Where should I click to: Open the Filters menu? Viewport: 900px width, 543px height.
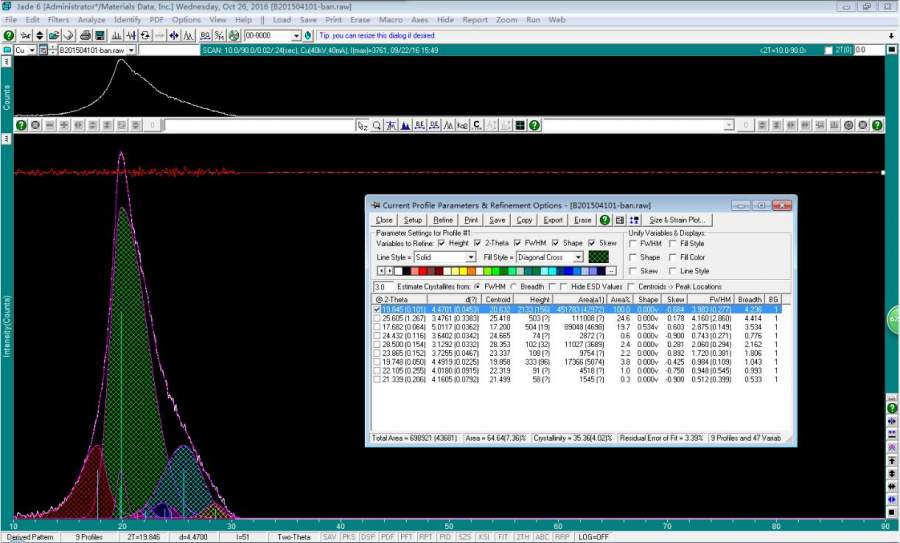(58, 20)
